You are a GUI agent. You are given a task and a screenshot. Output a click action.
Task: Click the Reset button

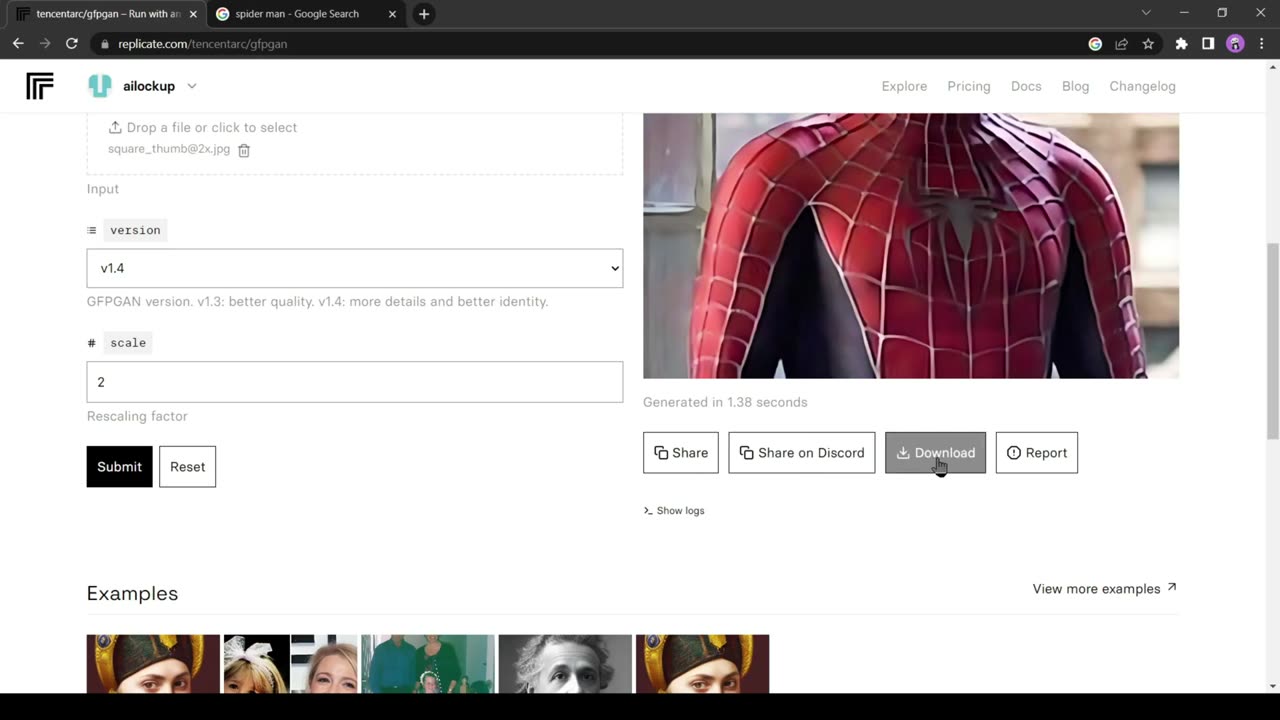click(187, 467)
